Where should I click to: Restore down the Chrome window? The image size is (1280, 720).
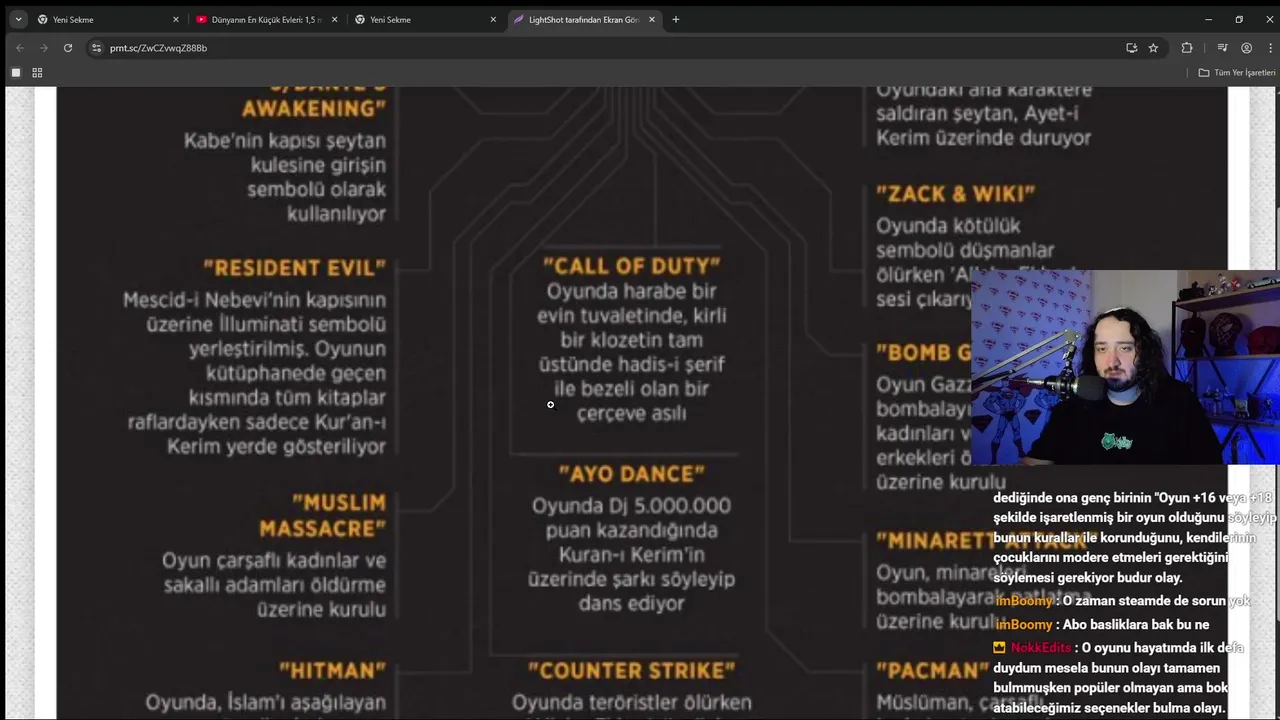click(x=1239, y=19)
